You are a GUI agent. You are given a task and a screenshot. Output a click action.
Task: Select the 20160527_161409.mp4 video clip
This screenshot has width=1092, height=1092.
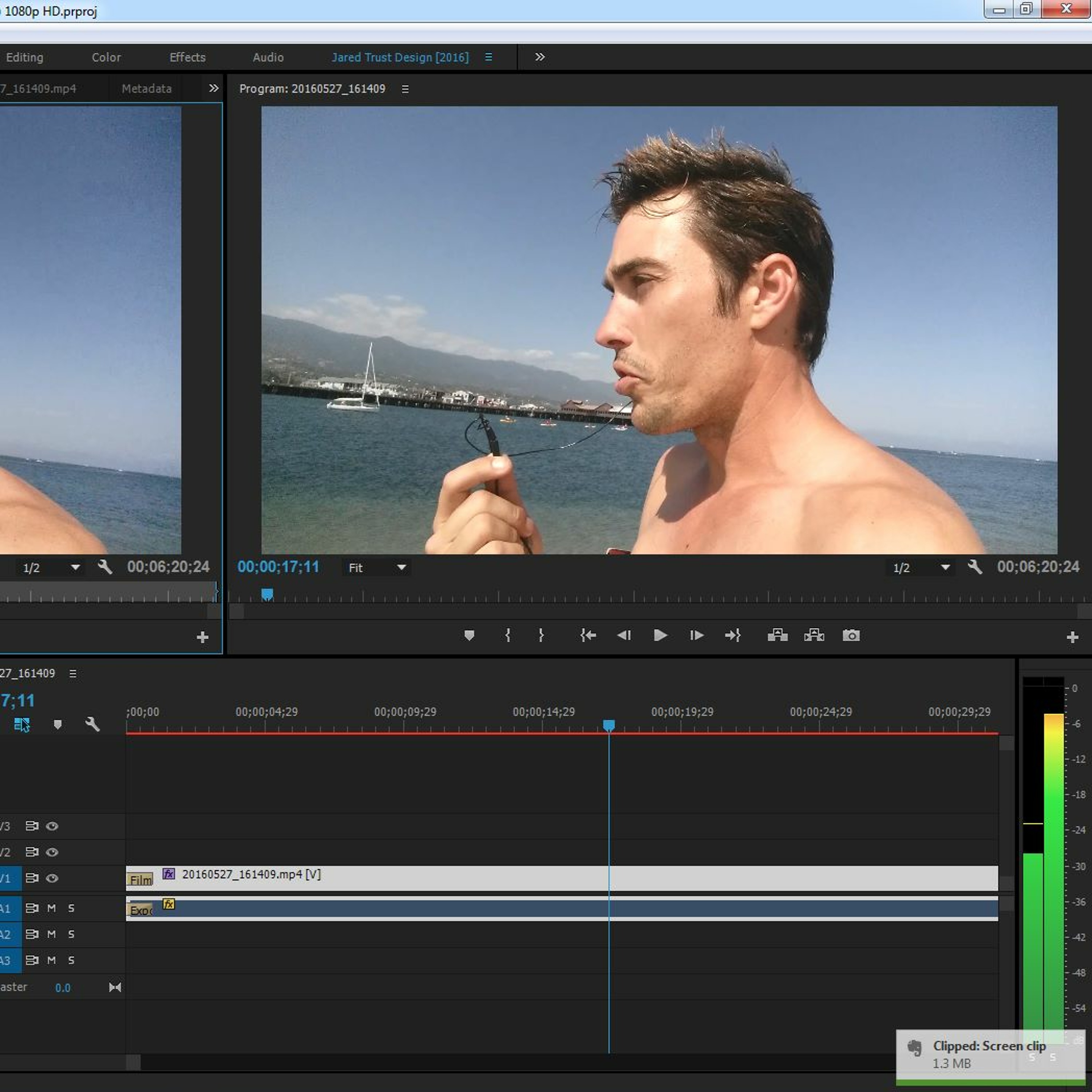[509, 878]
